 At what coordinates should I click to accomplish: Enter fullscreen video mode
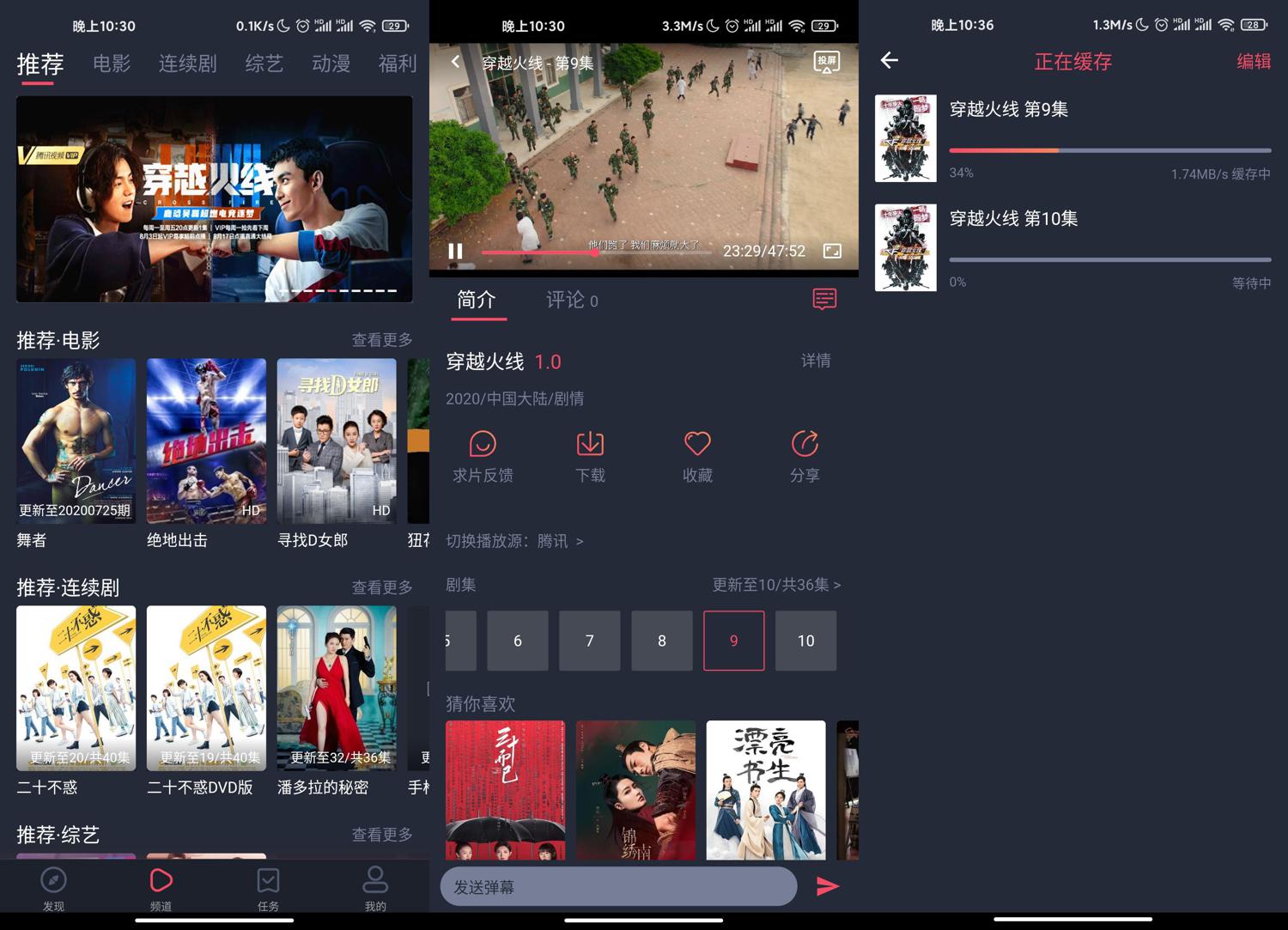tap(832, 251)
